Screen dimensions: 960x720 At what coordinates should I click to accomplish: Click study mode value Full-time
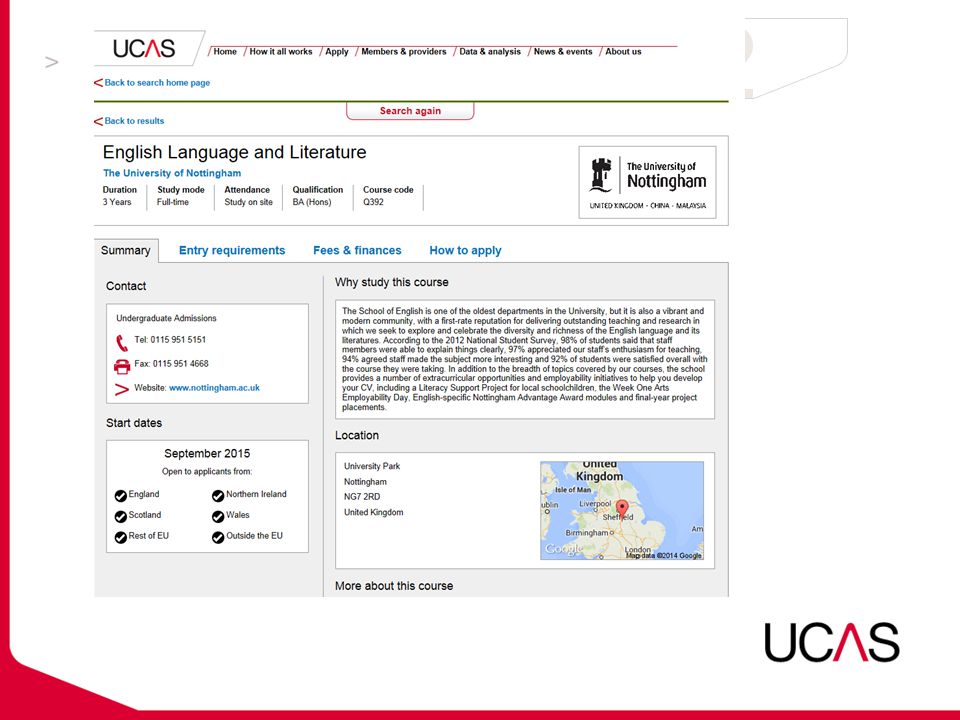pyautogui.click(x=173, y=202)
